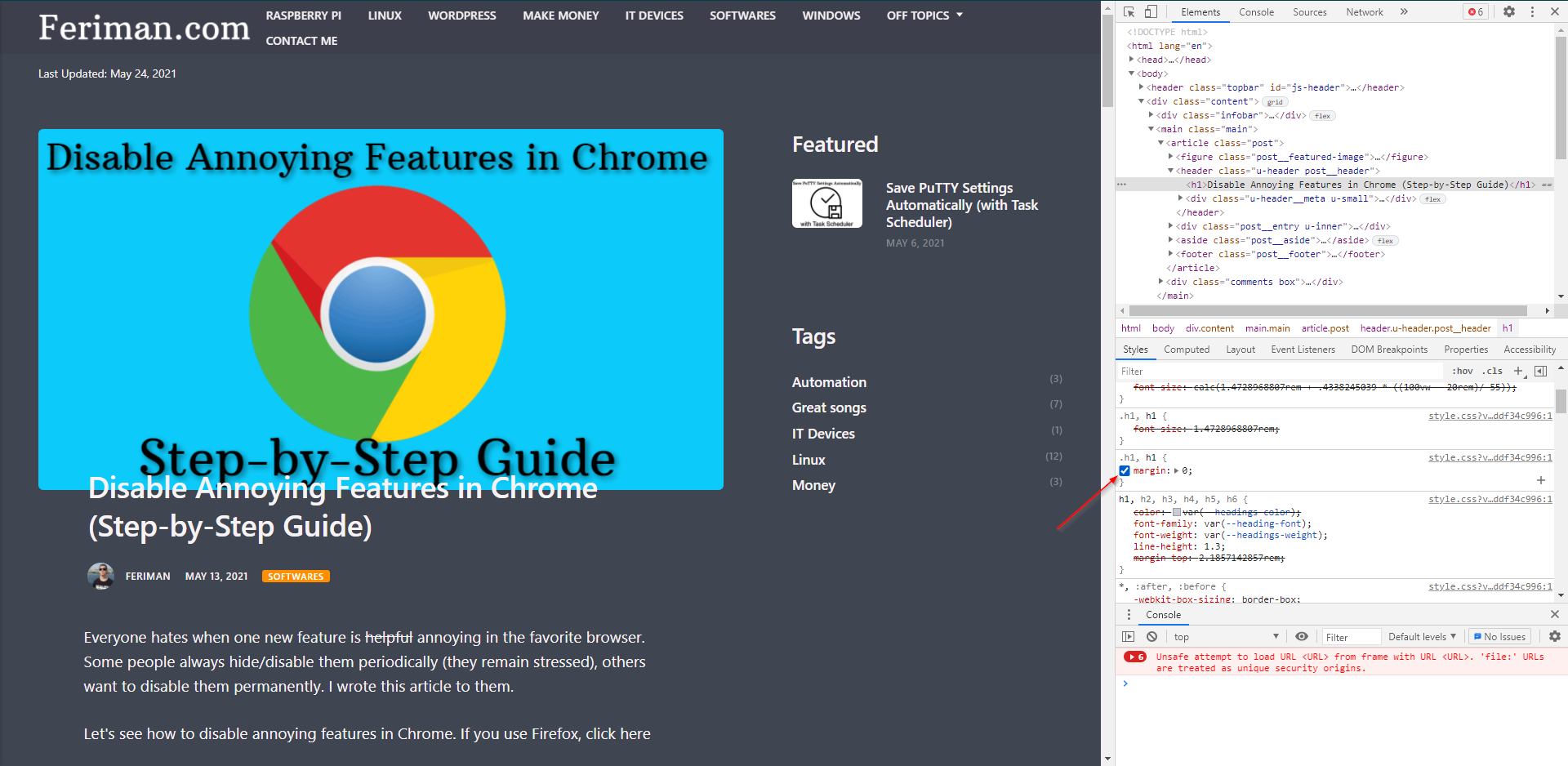Open the 6 errors counter badge
Viewport: 1568px width, 766px height.
pyautogui.click(x=1476, y=11)
